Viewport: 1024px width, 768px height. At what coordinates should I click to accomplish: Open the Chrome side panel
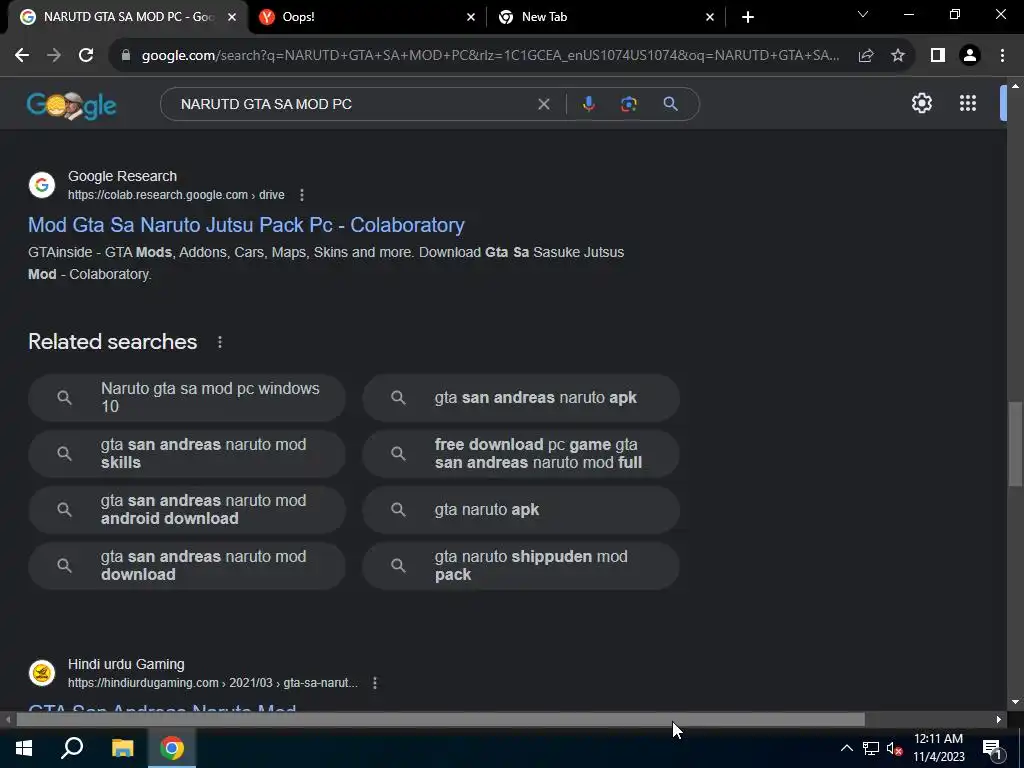938,56
